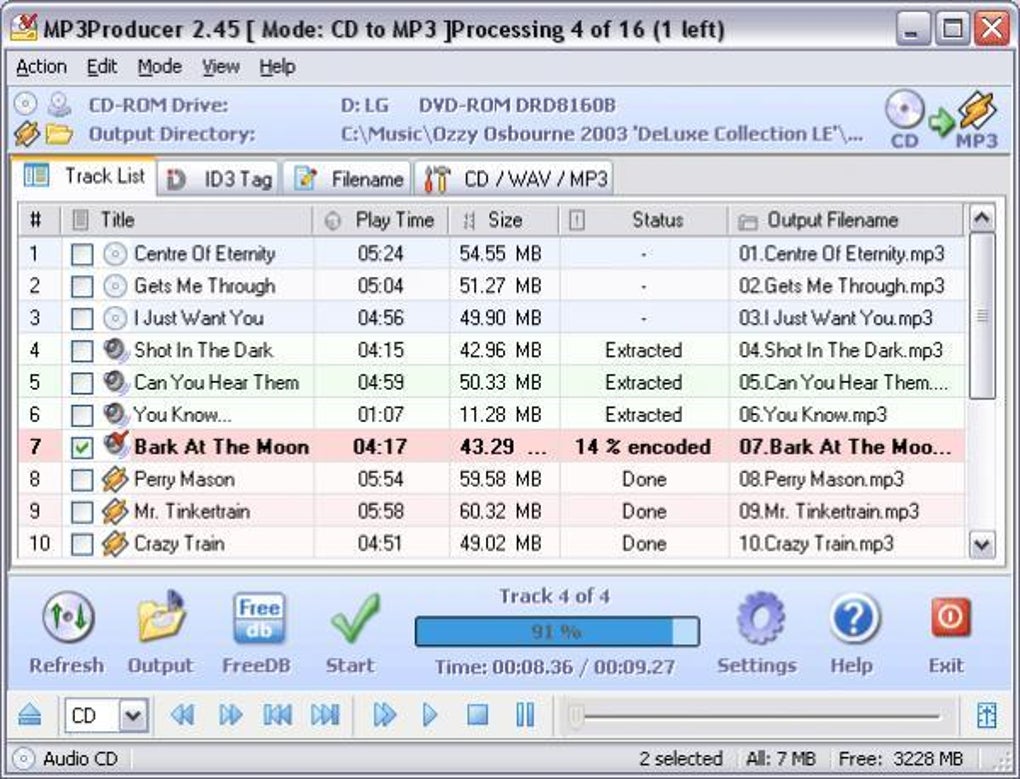
Task: Click the 91 % progress bar
Action: tap(557, 631)
